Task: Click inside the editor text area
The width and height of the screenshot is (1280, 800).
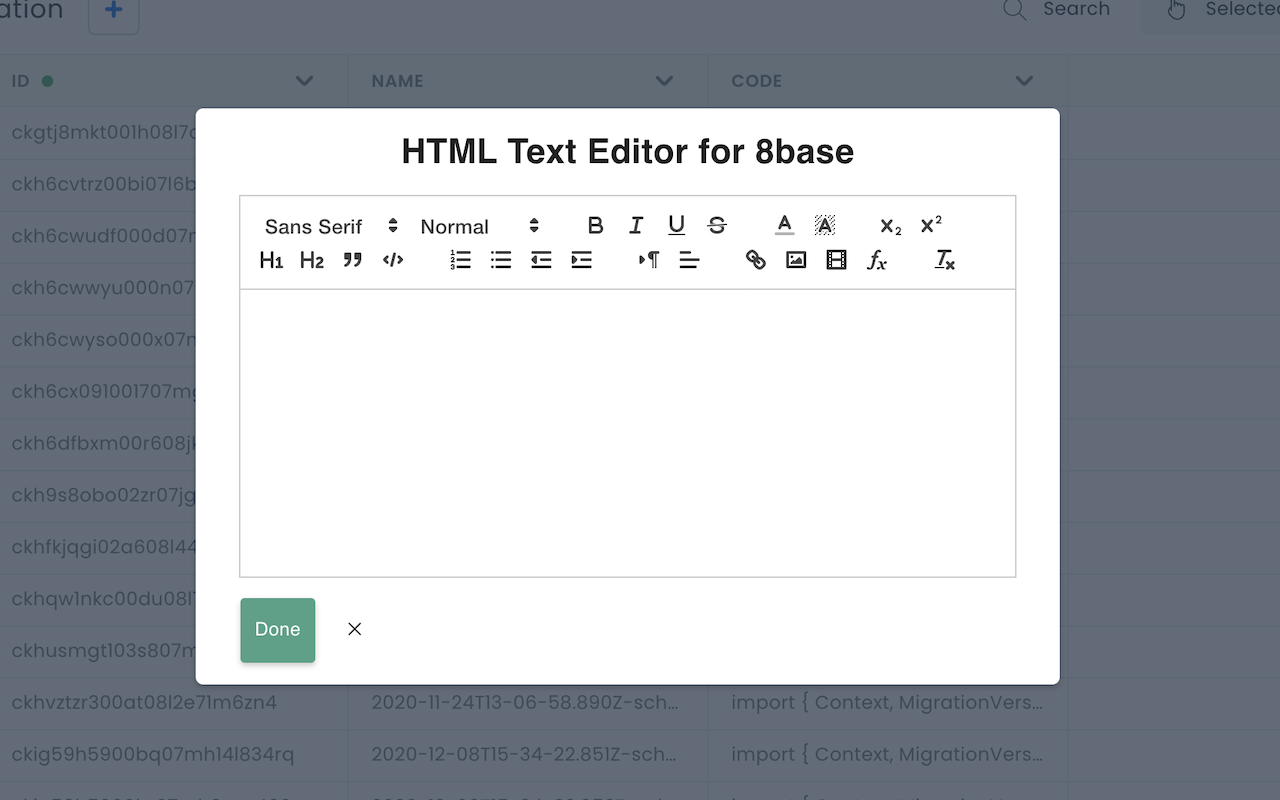Action: click(x=628, y=433)
